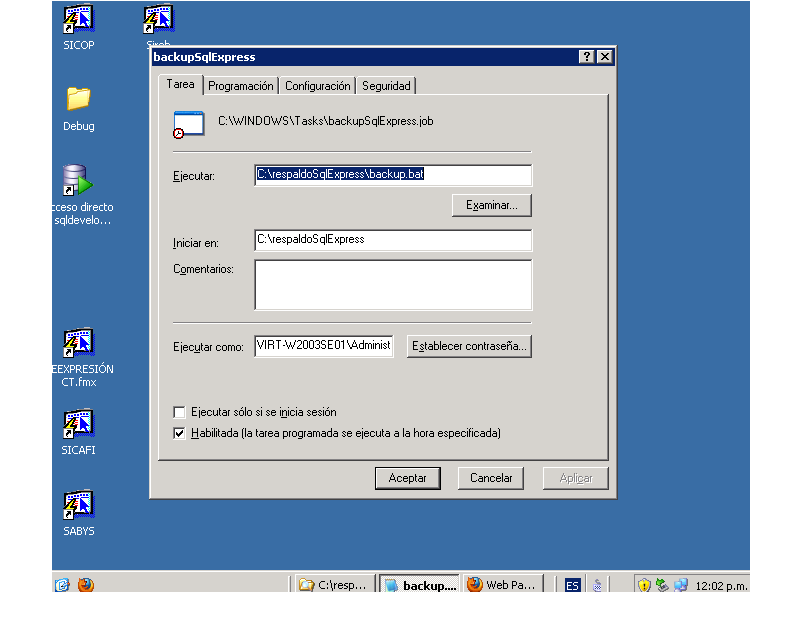
Task: Click the security shield tray icon
Action: 644,585
